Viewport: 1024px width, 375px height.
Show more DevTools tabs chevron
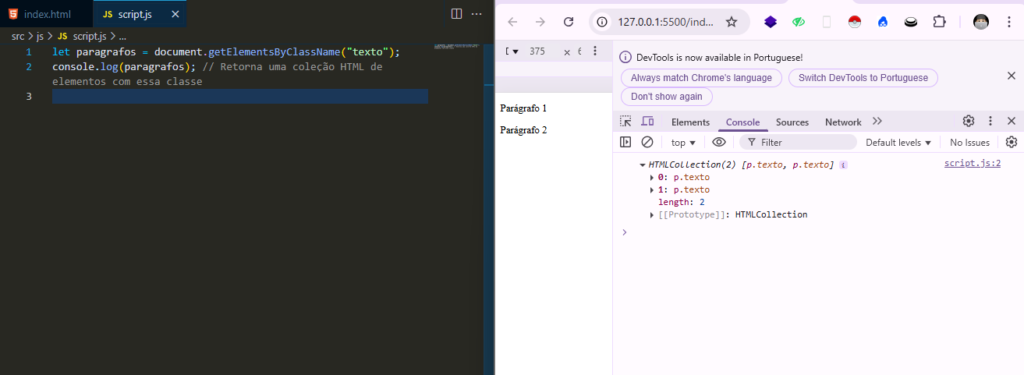pos(877,122)
